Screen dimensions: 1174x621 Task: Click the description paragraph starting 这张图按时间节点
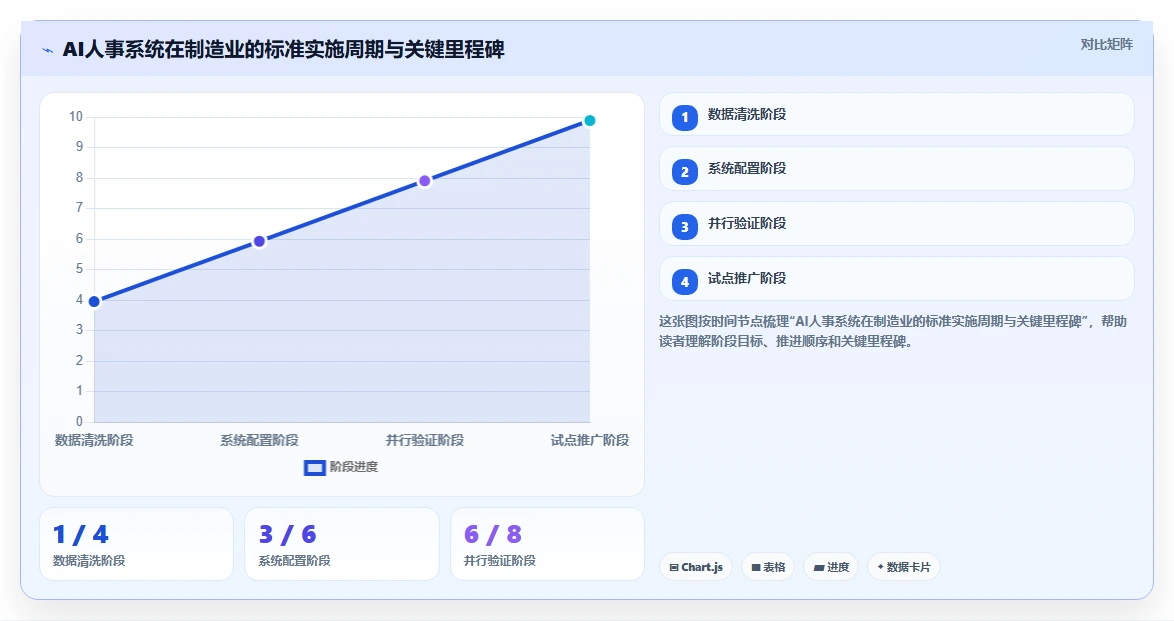pos(892,331)
